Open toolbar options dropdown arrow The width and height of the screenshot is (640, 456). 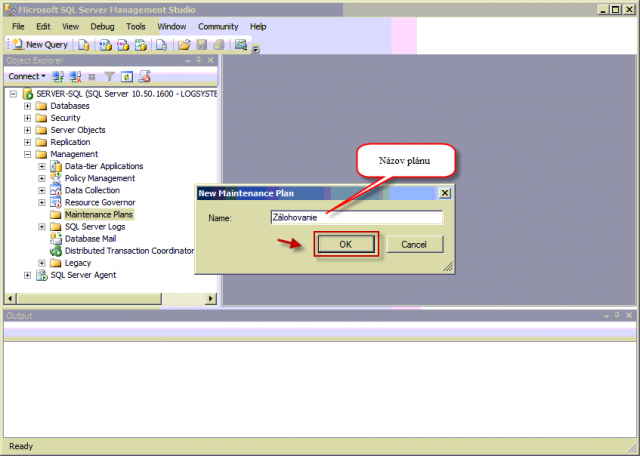coord(256,49)
